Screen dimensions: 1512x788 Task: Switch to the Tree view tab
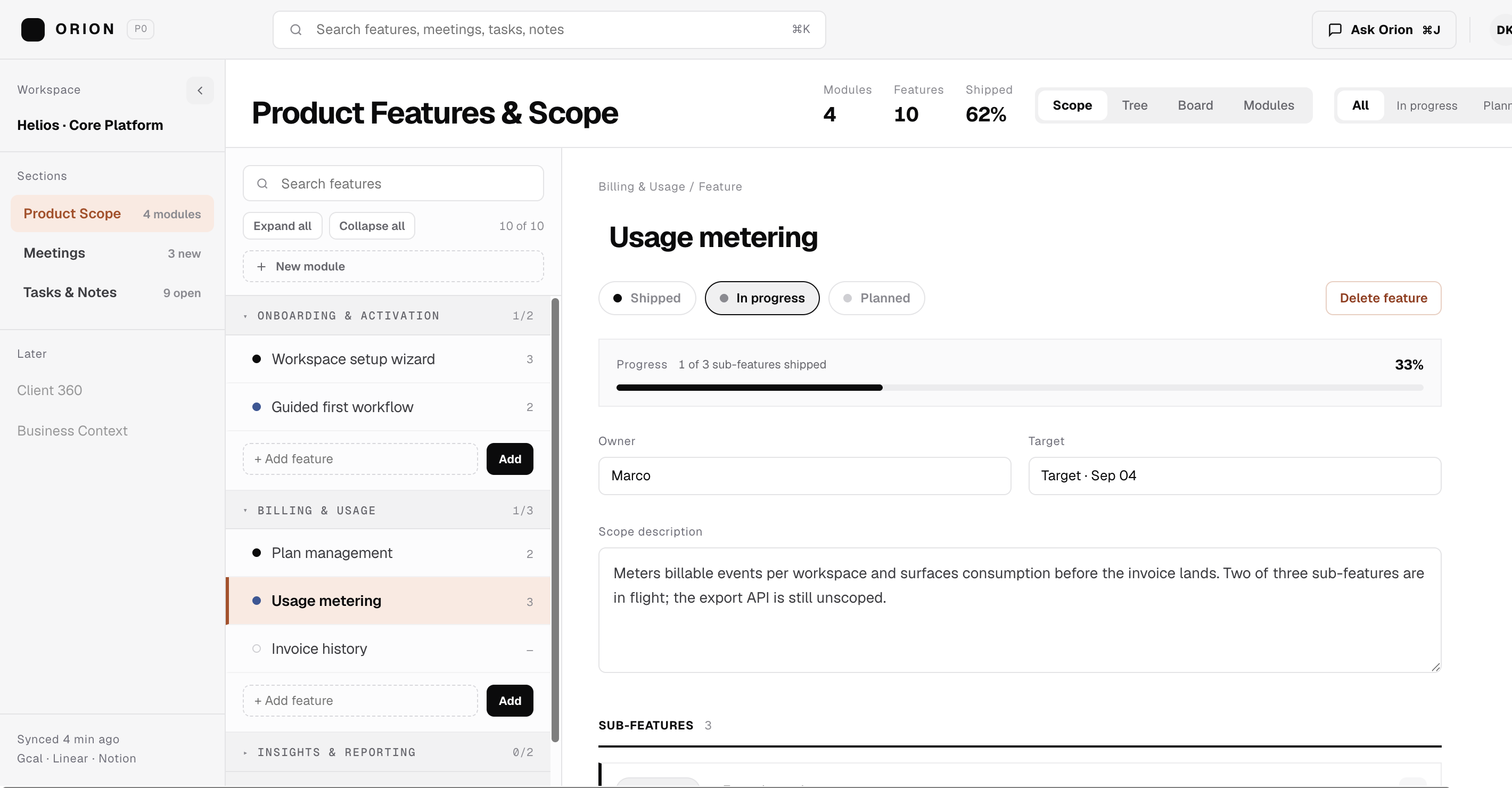(x=1135, y=105)
